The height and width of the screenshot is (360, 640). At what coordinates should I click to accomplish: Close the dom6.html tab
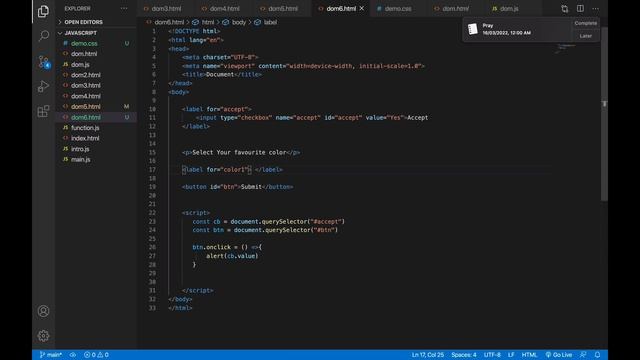pos(362,8)
